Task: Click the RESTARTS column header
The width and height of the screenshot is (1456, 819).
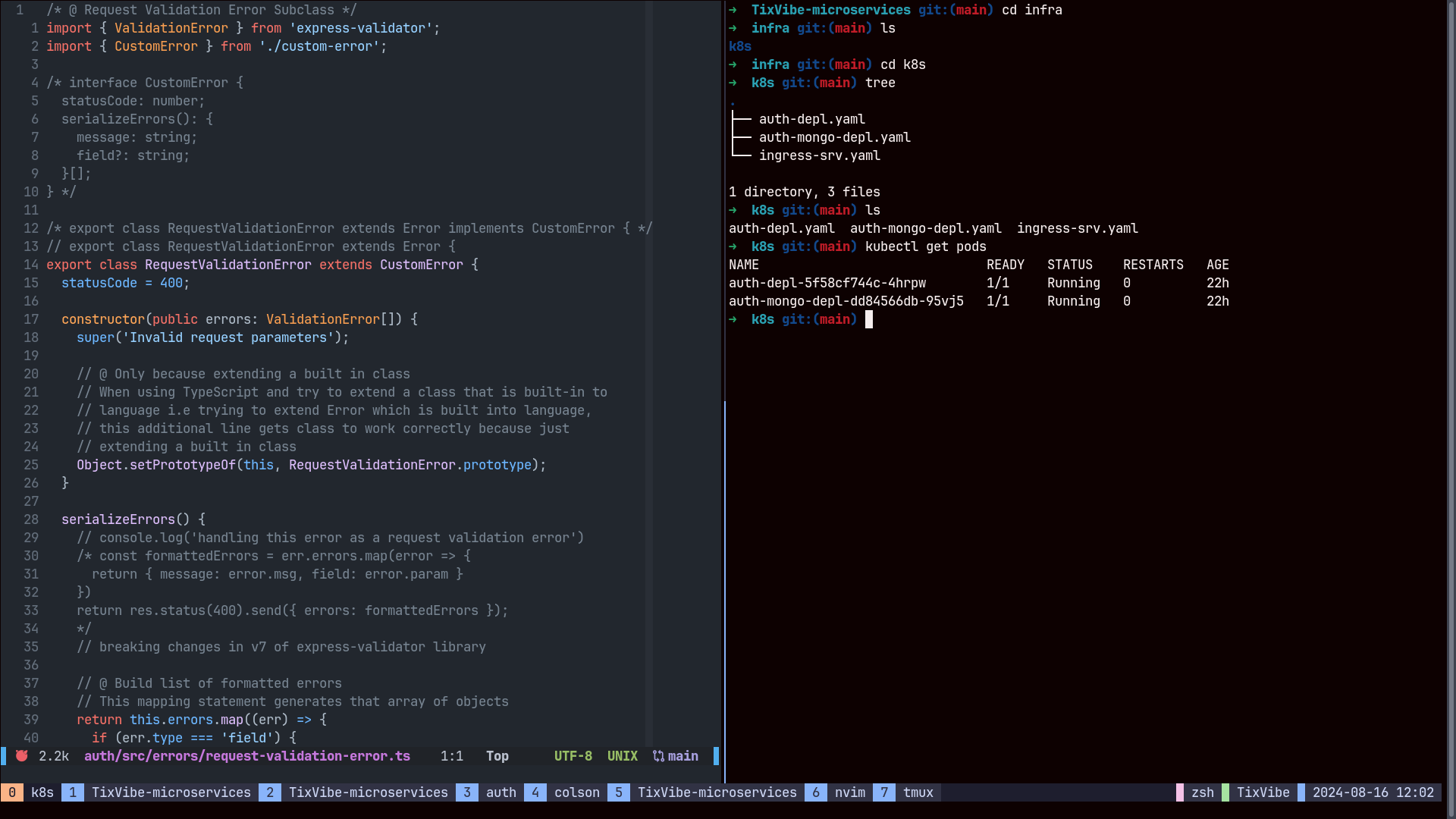Action: [1153, 265]
